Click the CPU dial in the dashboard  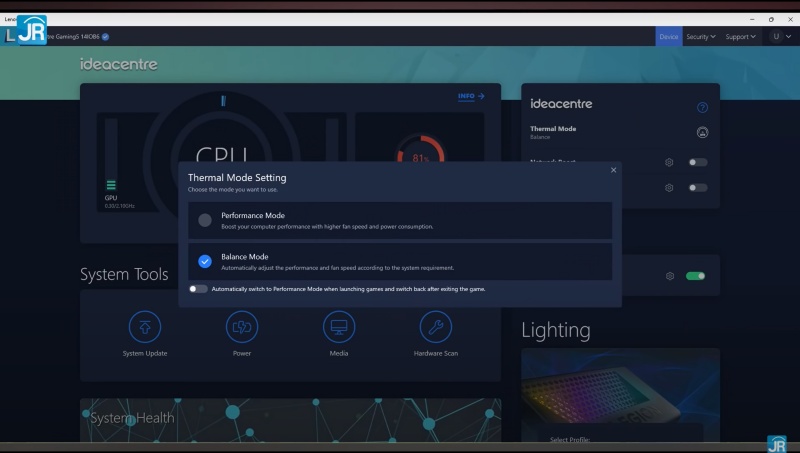[222, 135]
